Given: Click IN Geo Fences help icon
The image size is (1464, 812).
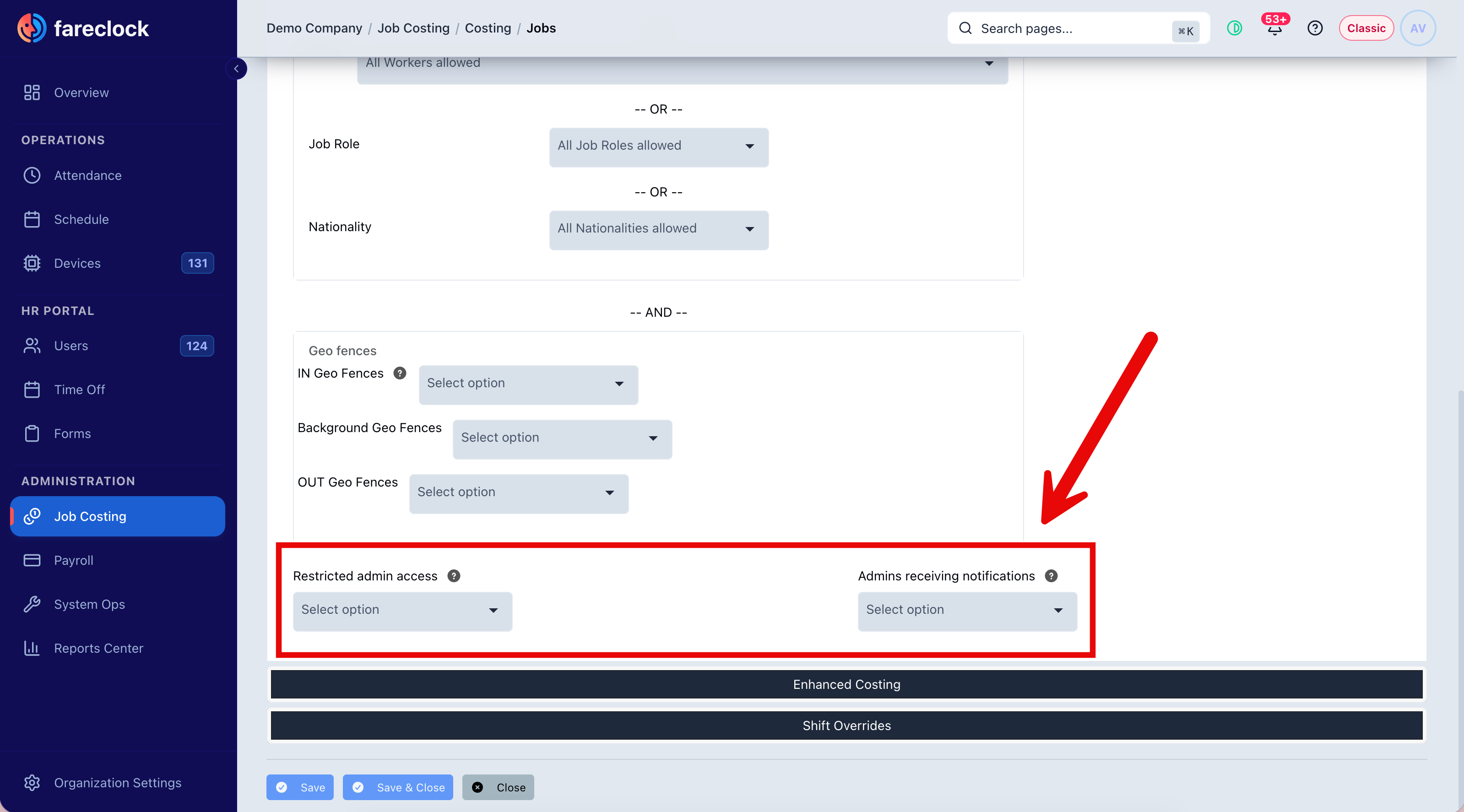Looking at the screenshot, I should [x=400, y=374].
